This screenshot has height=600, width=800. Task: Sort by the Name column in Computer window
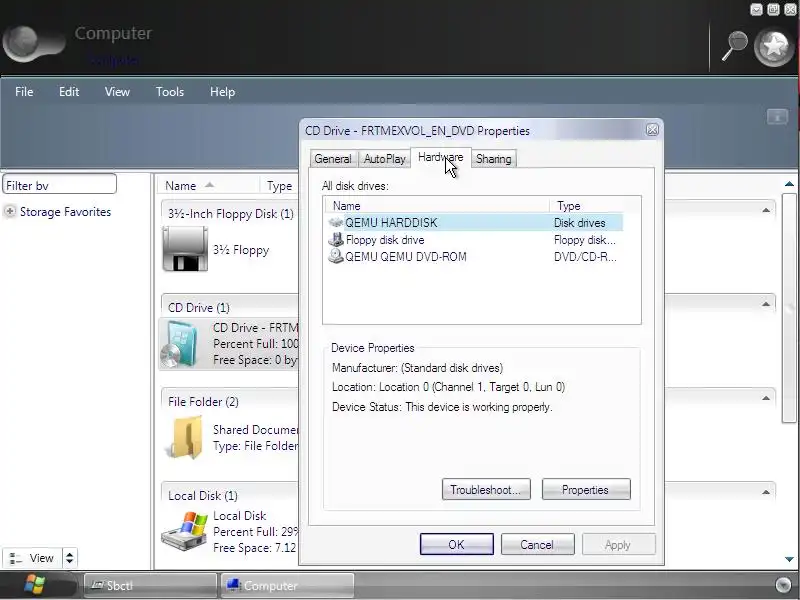[x=208, y=186]
